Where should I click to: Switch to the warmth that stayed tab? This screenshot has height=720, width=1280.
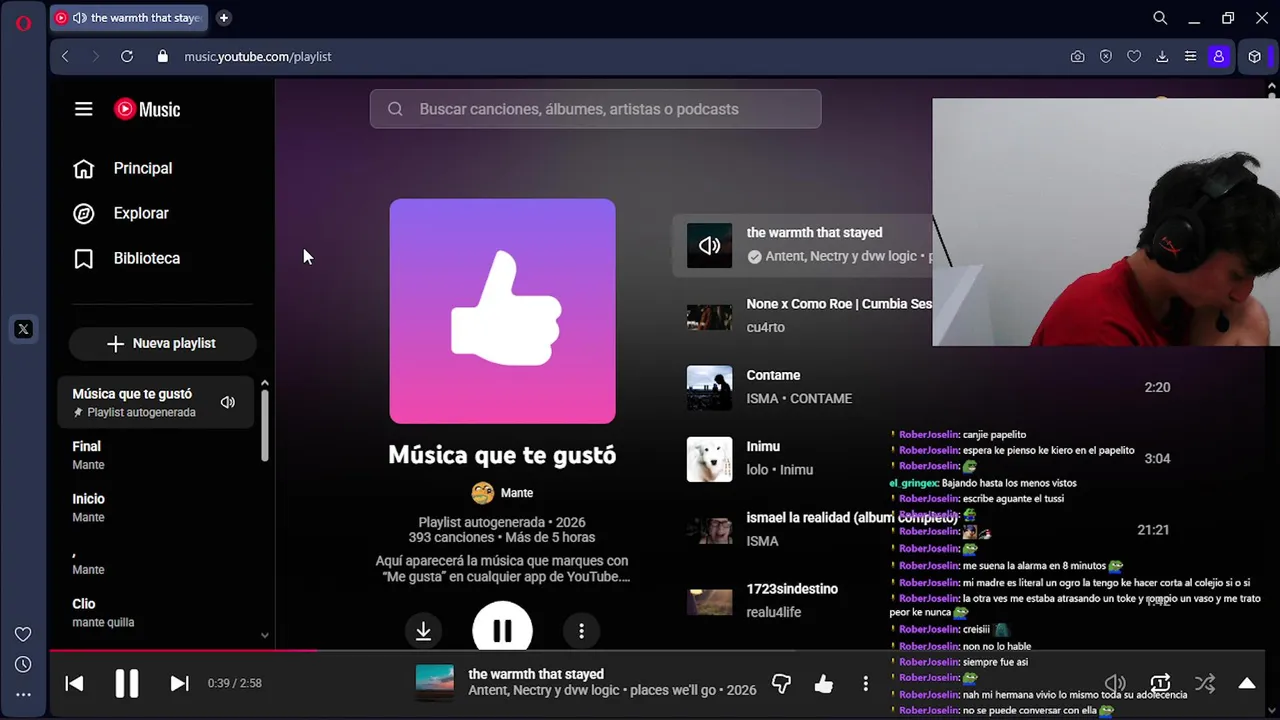[x=128, y=18]
